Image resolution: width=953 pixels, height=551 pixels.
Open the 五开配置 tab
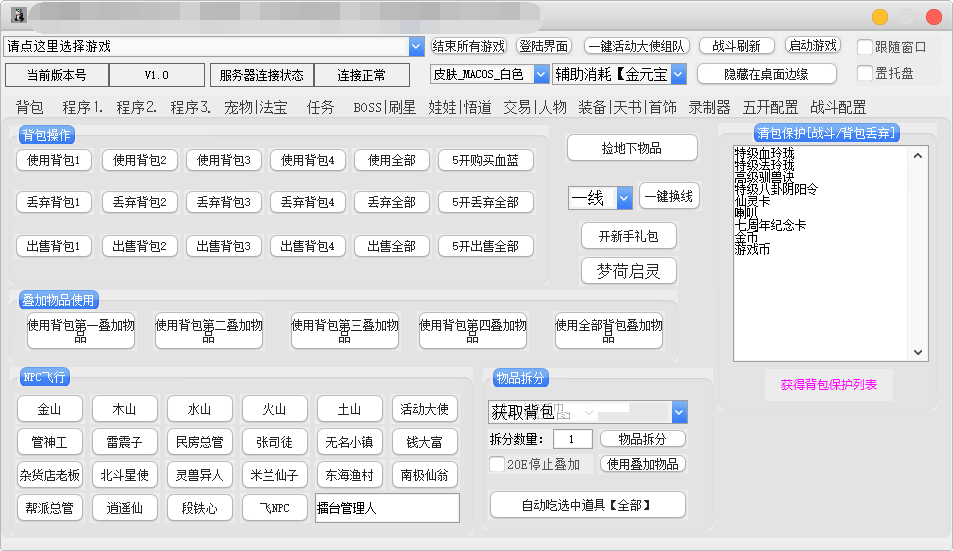(770, 108)
